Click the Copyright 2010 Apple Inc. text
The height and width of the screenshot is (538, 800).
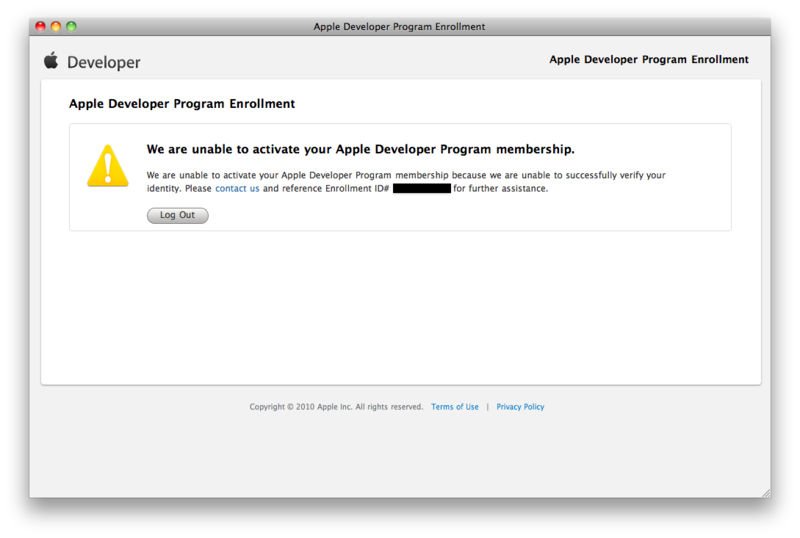336,407
